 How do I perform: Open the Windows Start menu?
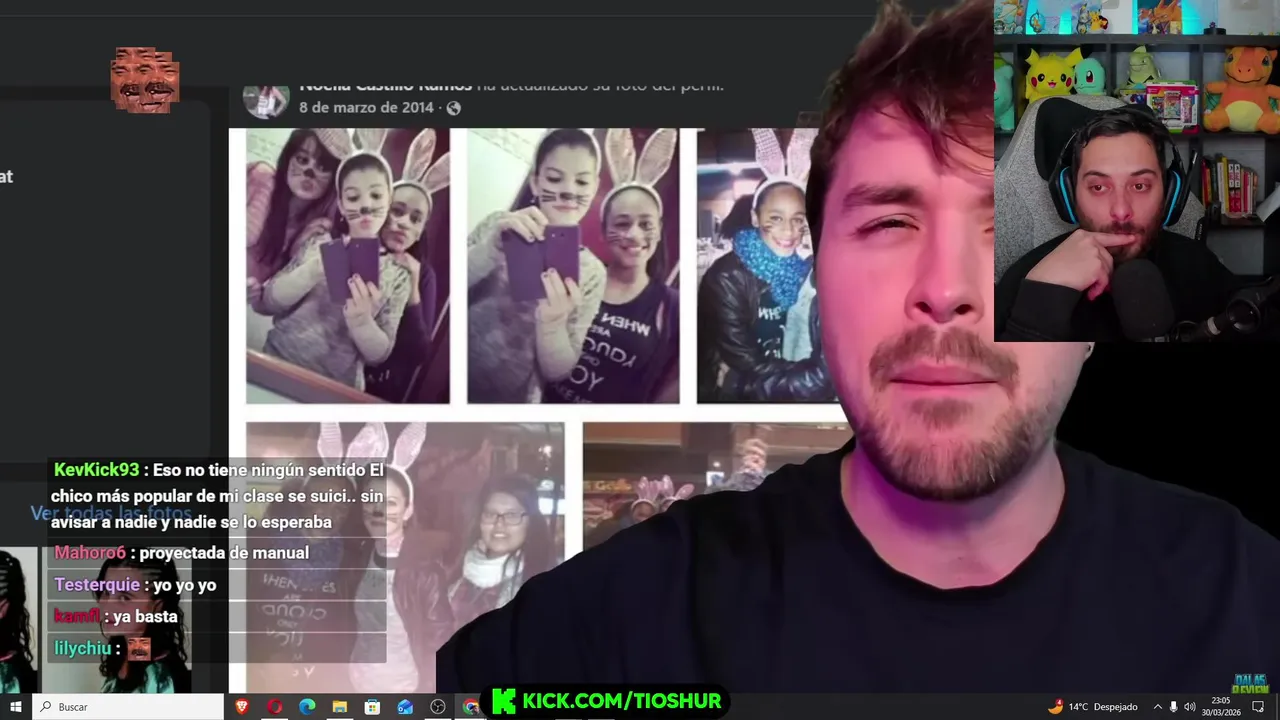15,707
